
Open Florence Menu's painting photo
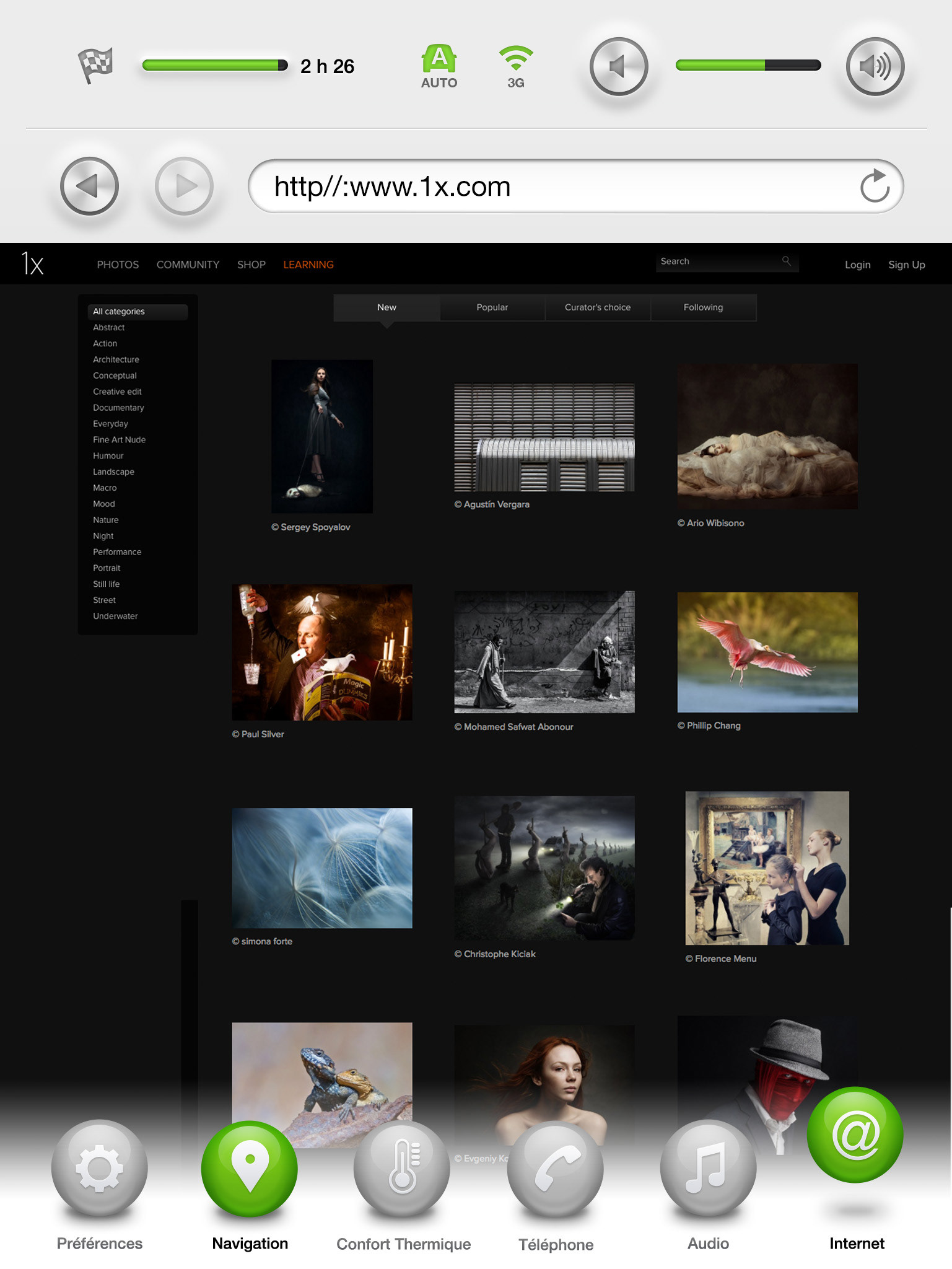coord(767,868)
